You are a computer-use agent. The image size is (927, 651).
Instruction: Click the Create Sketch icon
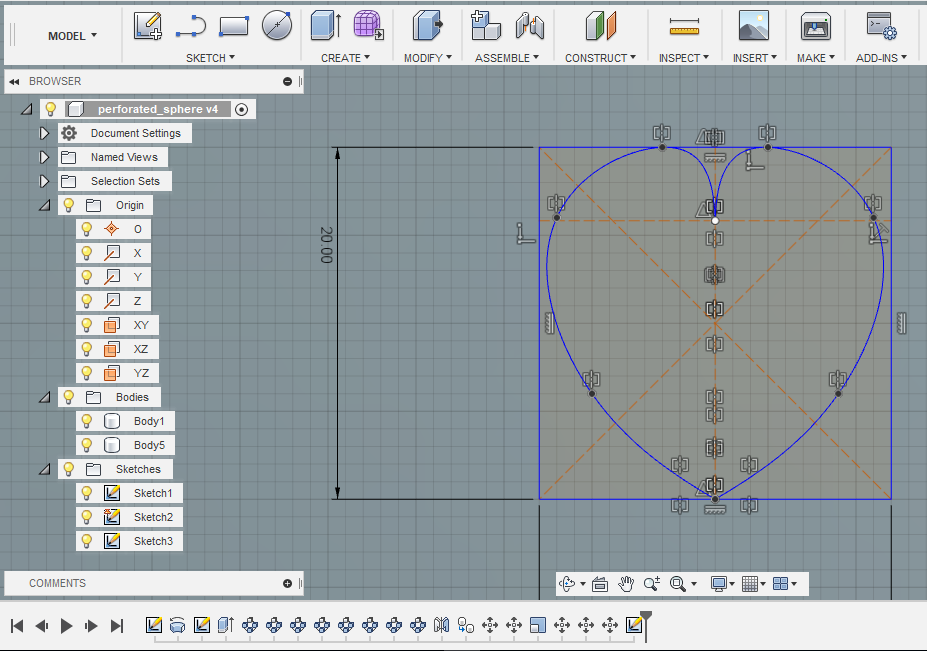(x=148, y=26)
